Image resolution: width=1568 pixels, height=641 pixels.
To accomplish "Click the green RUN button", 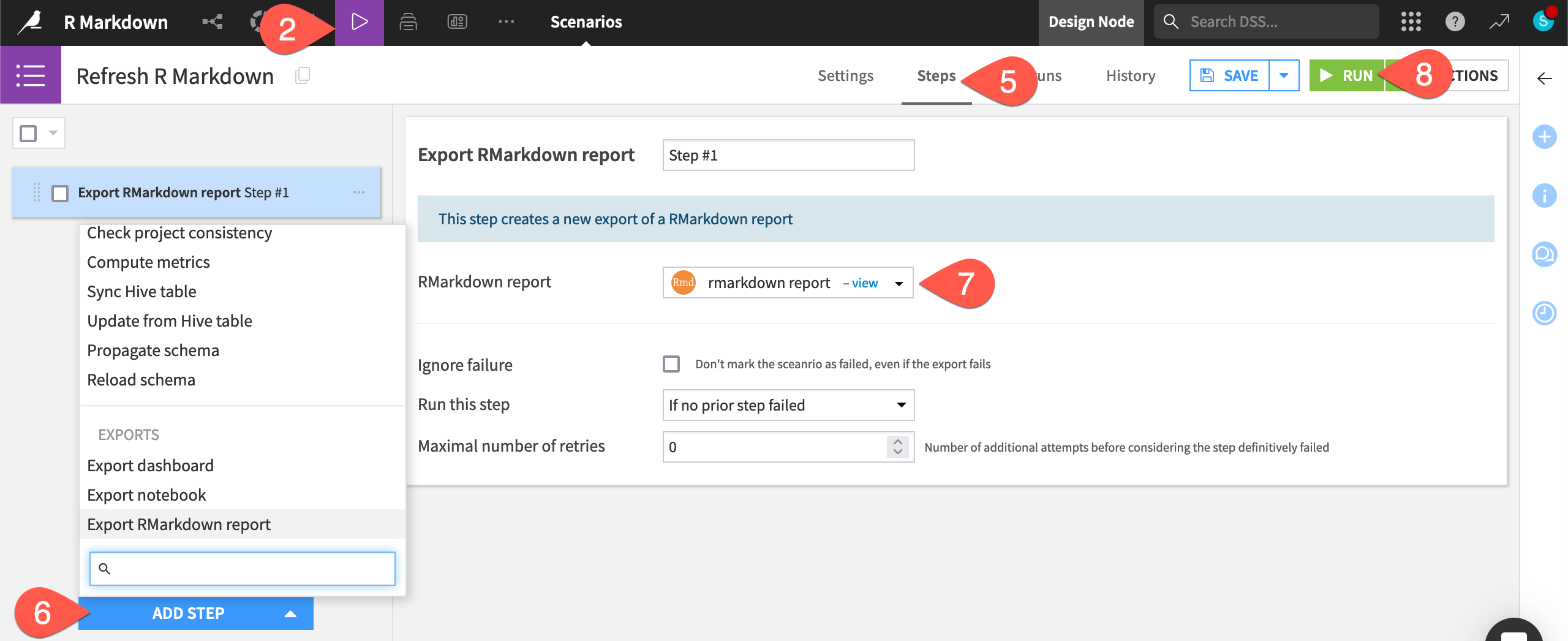I will pos(1347,75).
